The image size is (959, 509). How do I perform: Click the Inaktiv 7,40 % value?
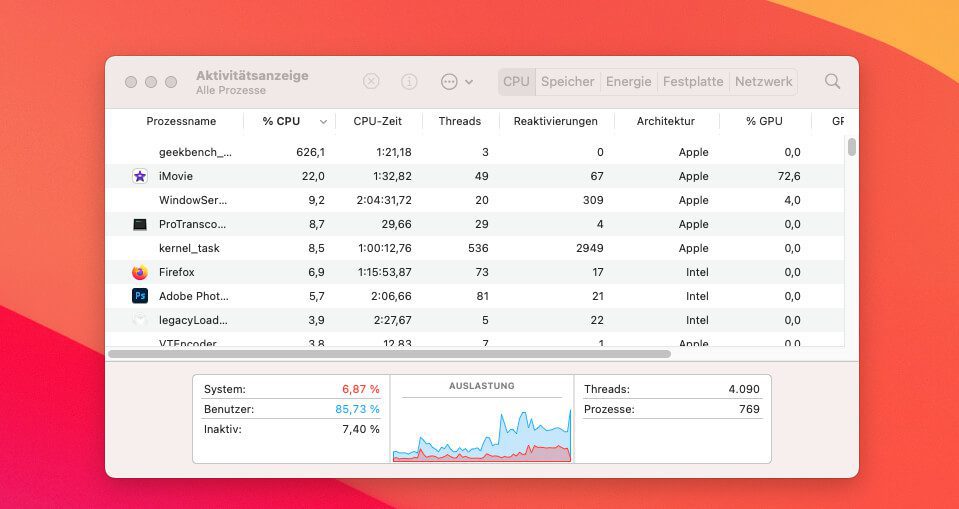[361, 429]
